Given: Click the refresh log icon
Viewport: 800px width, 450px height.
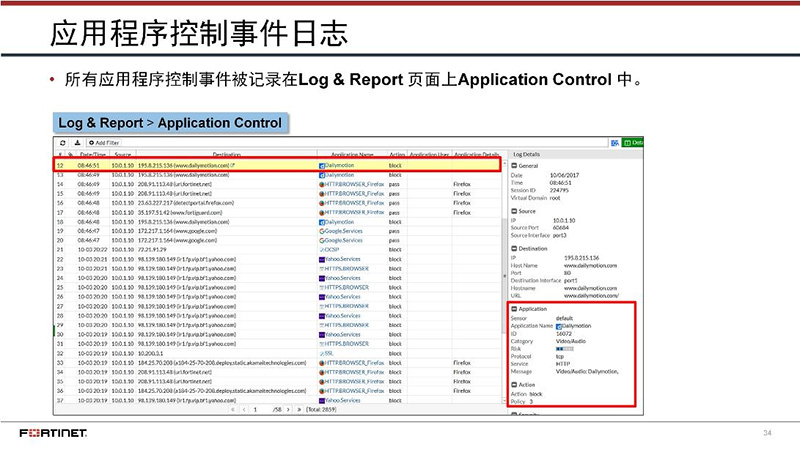Looking at the screenshot, I should pos(63,143).
